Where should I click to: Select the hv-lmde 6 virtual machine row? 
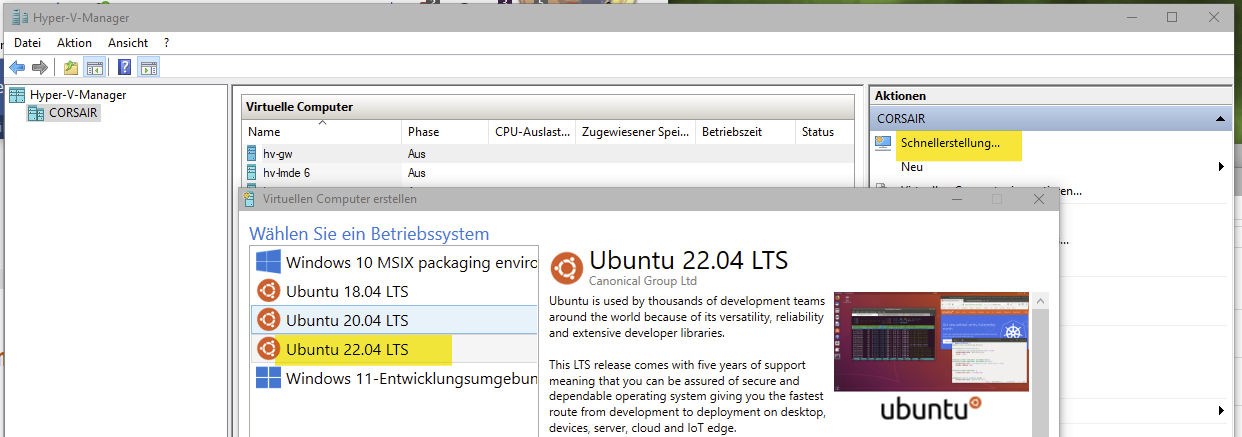pyautogui.click(x=548, y=173)
